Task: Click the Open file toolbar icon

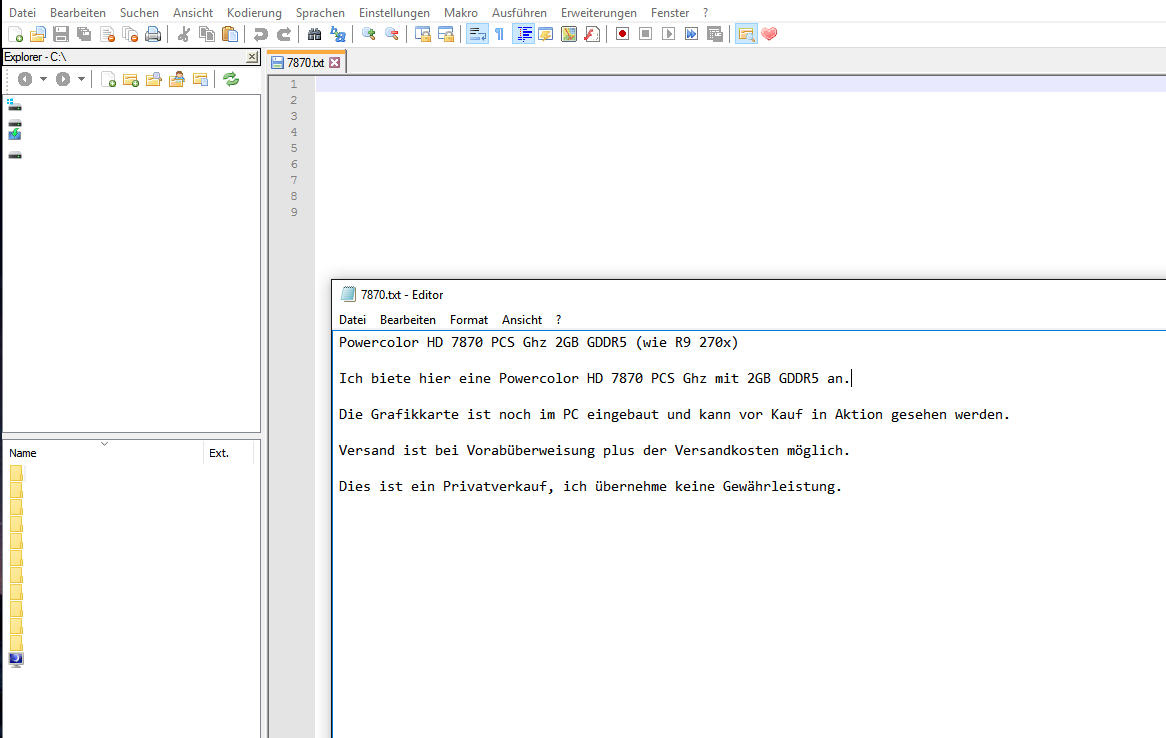Action: point(38,34)
